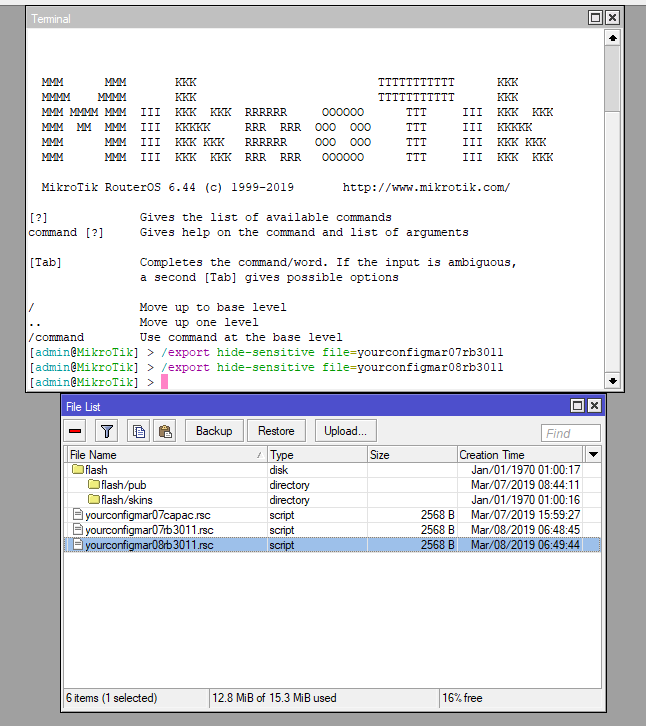Click the flash folder icon
The image size is (646, 726).
pos(78,469)
